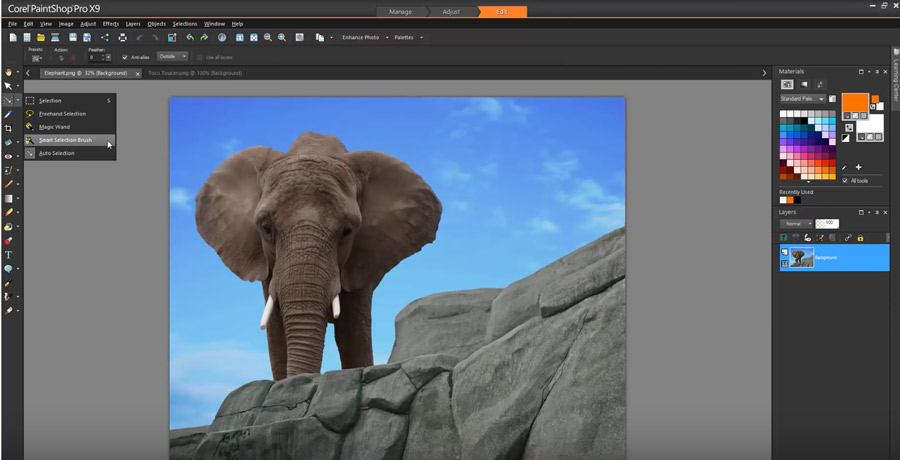The image size is (900, 460).
Task: Toggle the All tools checkbox
Action: pyautogui.click(x=845, y=180)
